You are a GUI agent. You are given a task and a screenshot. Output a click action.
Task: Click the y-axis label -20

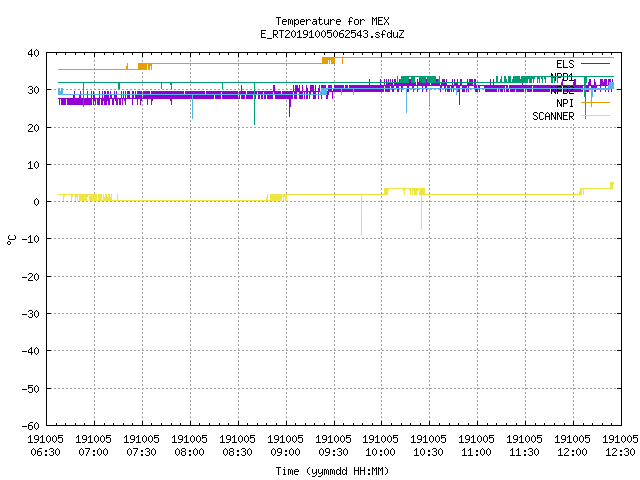point(31,277)
